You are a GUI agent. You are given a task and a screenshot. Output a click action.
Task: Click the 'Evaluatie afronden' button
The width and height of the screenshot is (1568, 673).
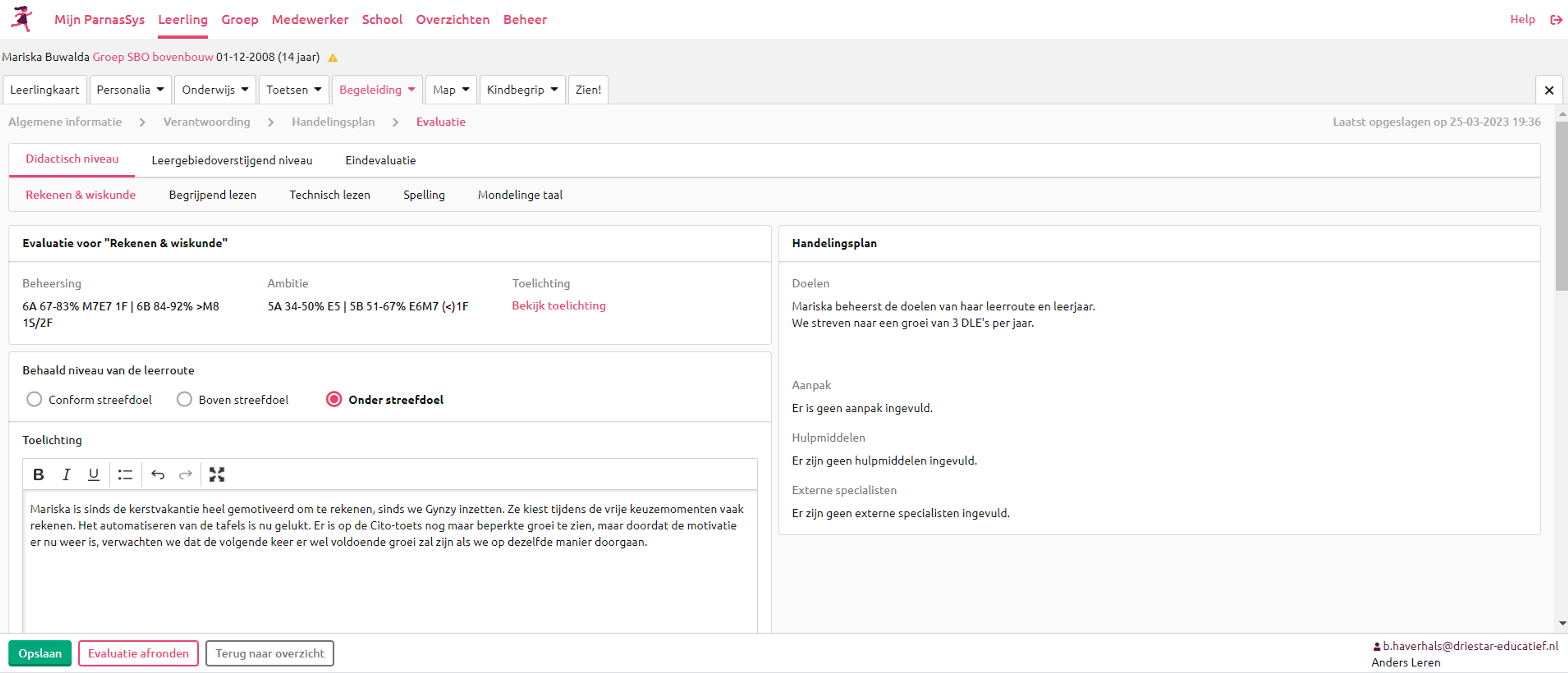click(139, 654)
